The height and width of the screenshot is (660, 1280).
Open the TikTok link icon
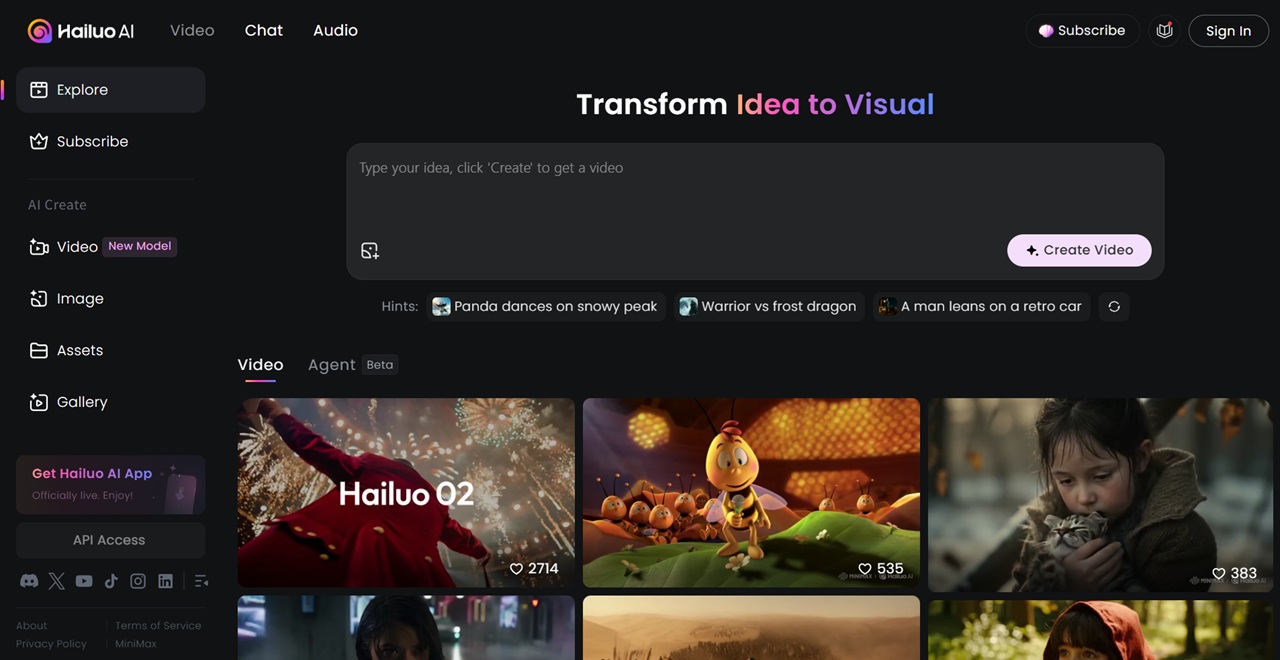pos(111,581)
